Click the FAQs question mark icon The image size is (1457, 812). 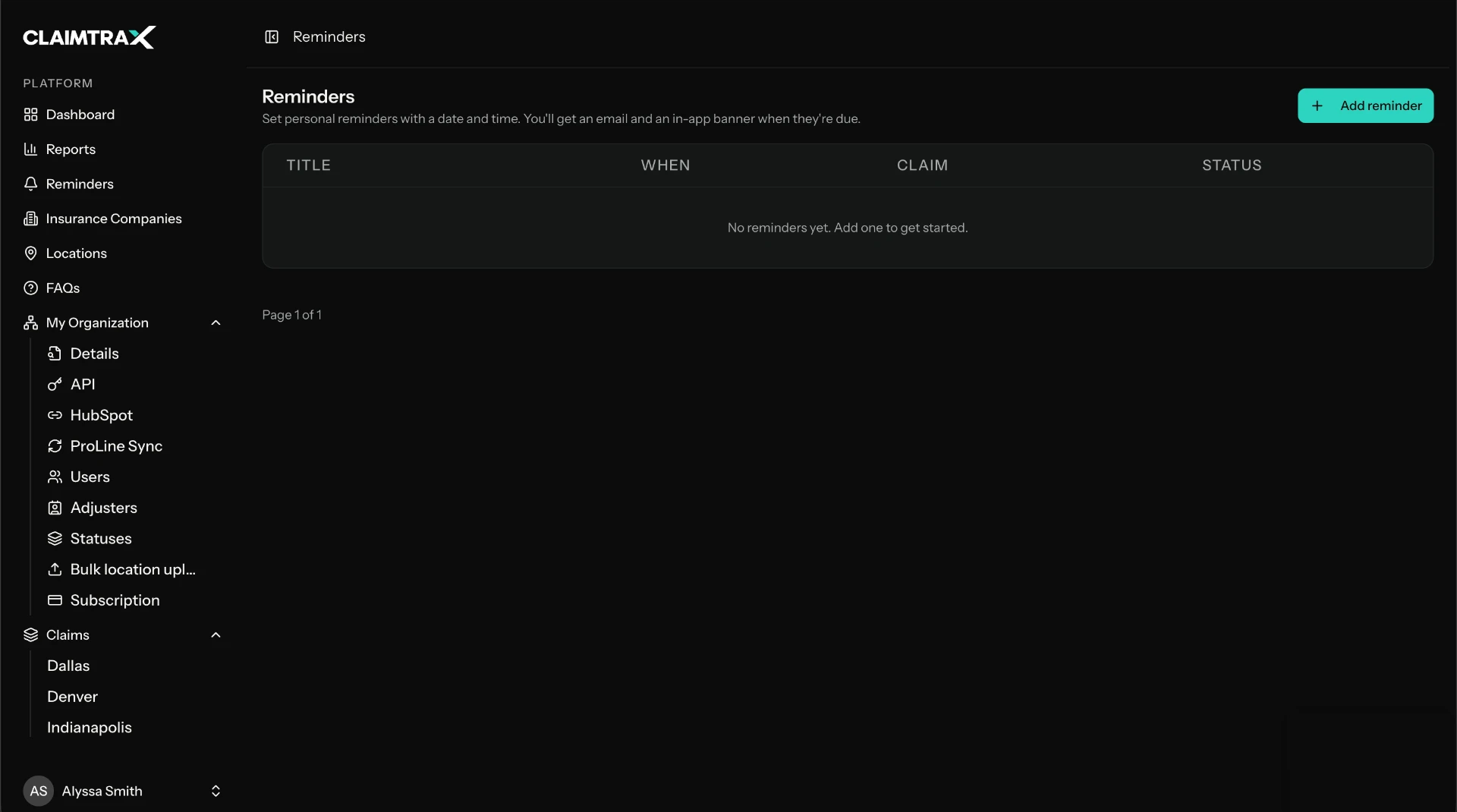pos(30,288)
